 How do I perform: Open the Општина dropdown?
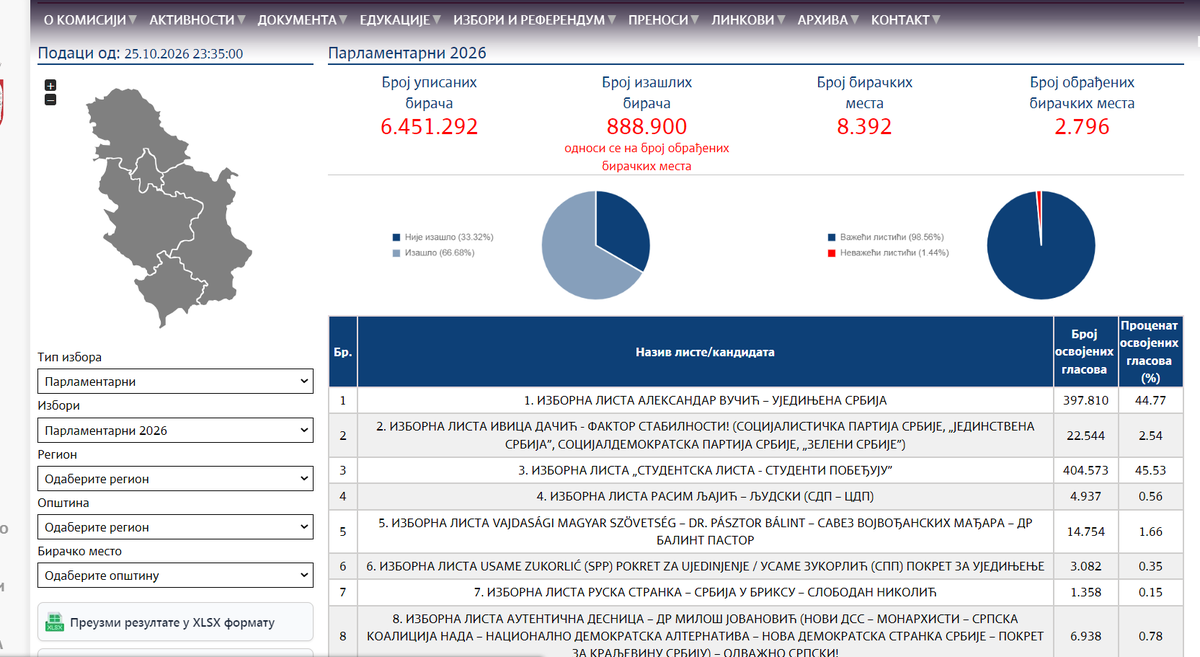click(175, 527)
